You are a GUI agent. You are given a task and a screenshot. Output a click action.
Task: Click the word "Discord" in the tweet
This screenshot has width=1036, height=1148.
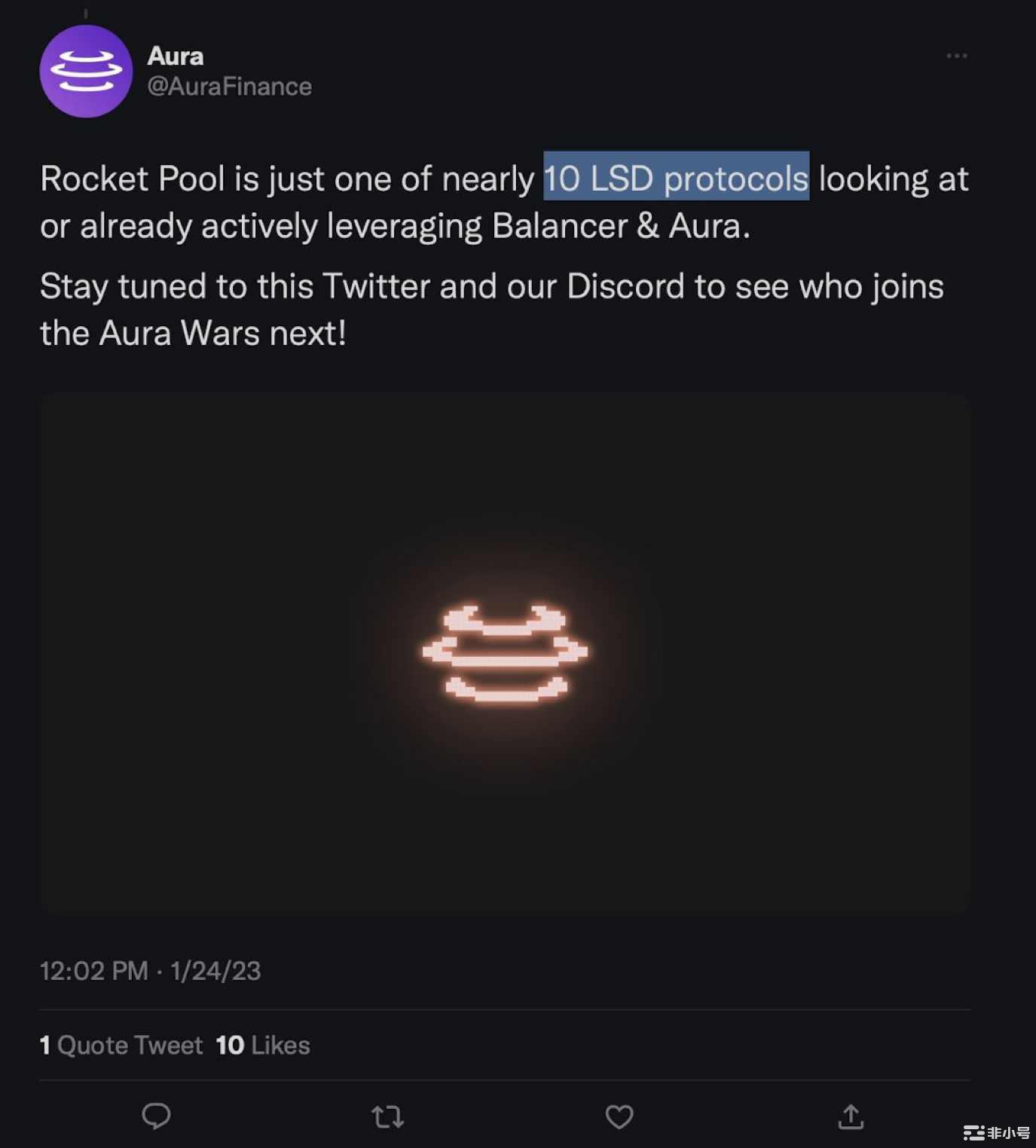point(625,287)
